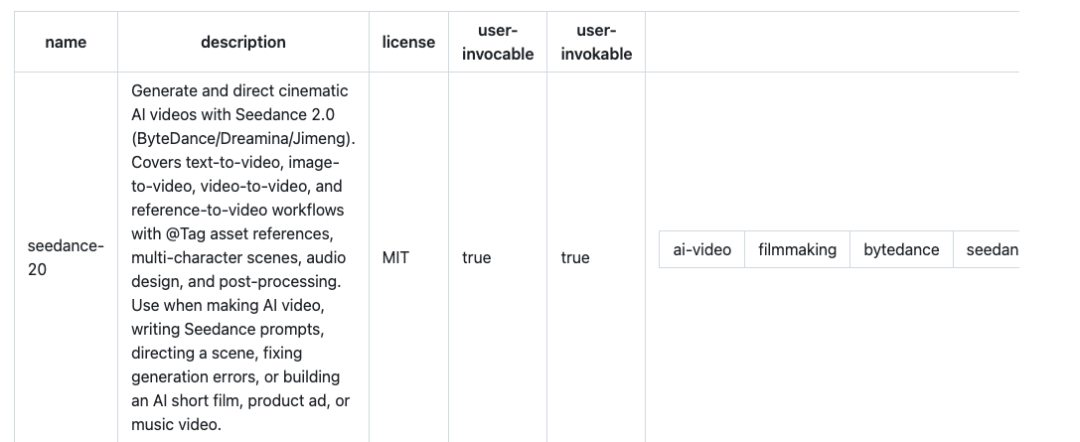Click 'true' under the user-invocable column
This screenshot has height=442, width=1080.
(476, 257)
